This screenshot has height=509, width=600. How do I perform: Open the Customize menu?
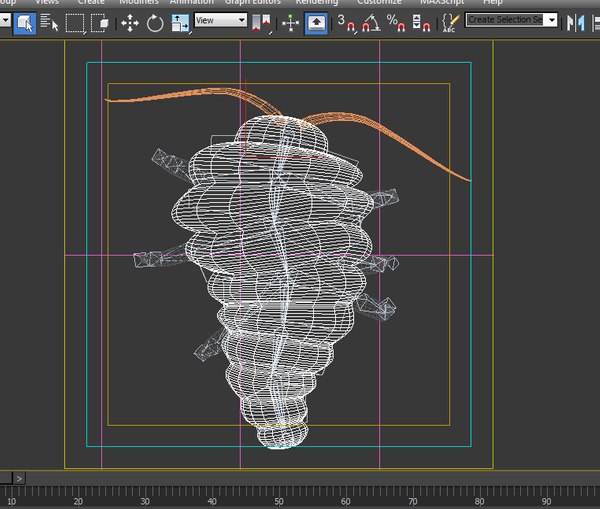[x=379, y=2]
